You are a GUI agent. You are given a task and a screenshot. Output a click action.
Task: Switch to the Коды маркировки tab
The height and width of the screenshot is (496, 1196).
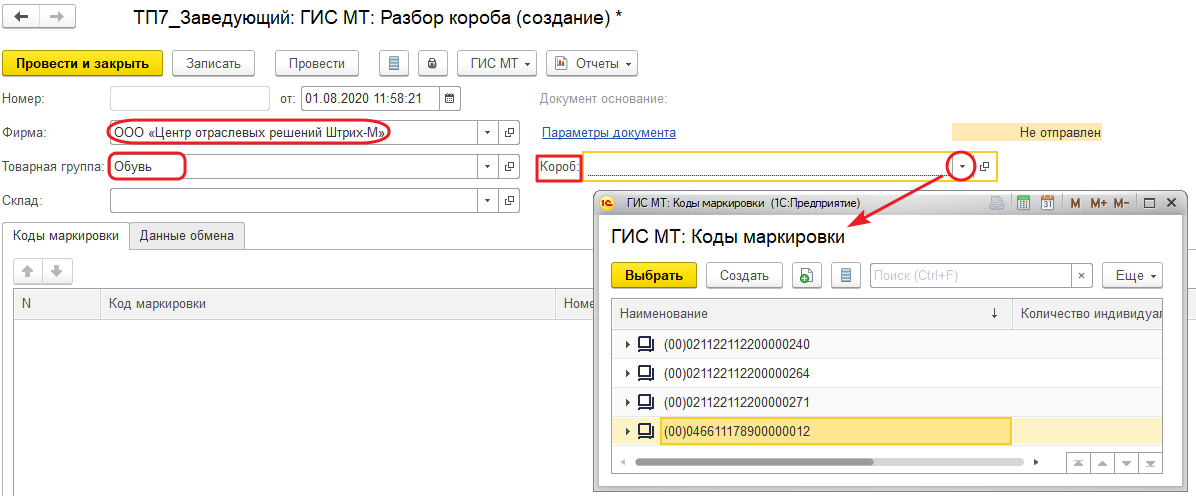(66, 236)
